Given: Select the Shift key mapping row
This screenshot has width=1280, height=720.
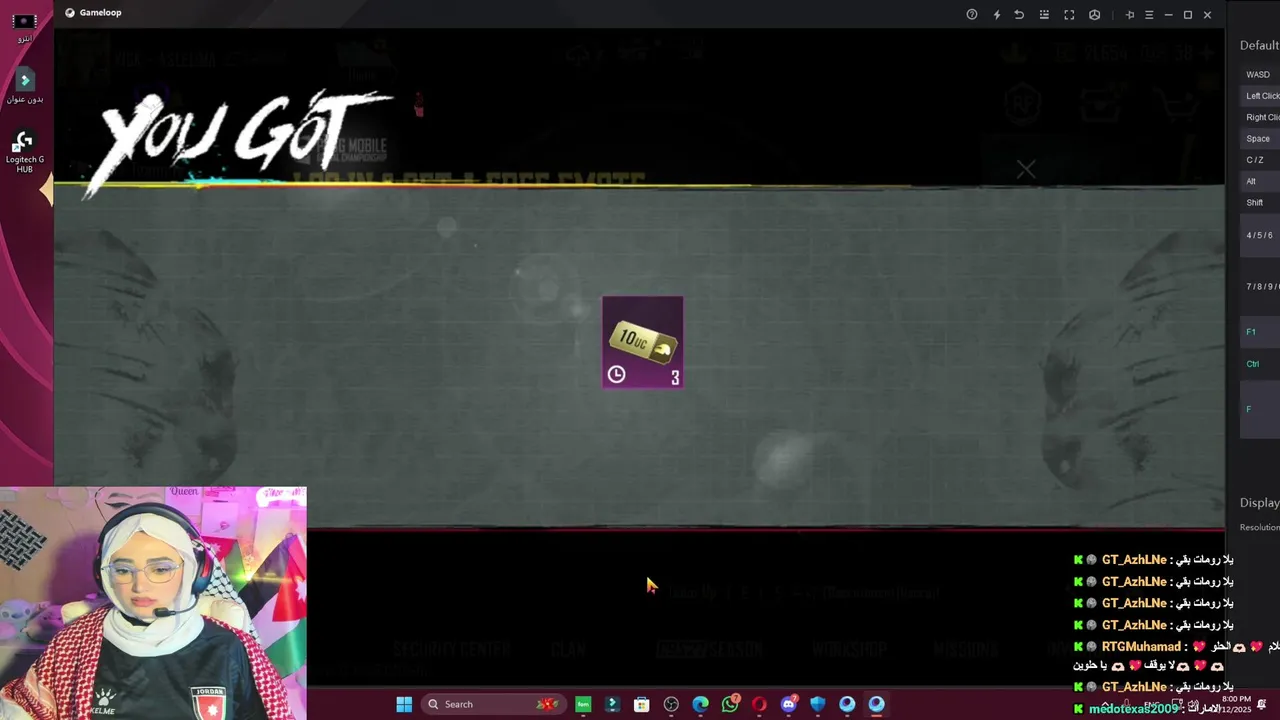Looking at the screenshot, I should click(x=1260, y=203).
